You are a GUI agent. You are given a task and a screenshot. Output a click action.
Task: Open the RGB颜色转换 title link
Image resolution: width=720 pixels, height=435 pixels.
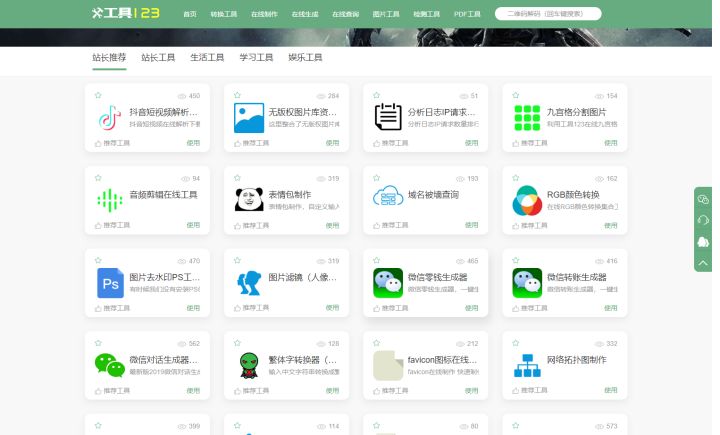coord(573,195)
